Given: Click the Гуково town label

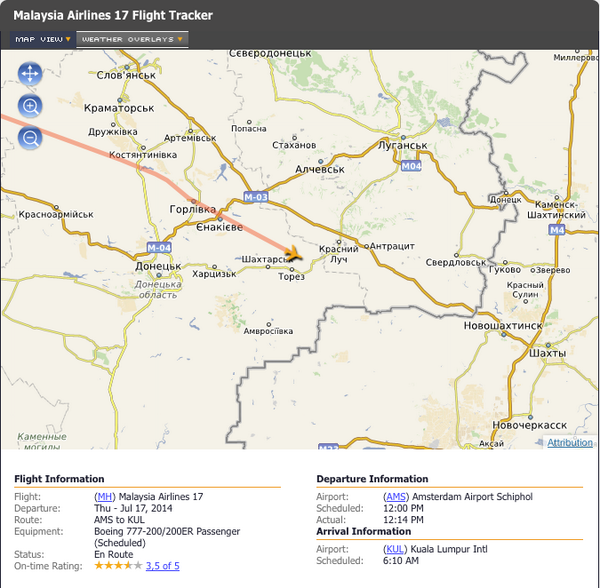Looking at the screenshot, I should click(x=505, y=270).
